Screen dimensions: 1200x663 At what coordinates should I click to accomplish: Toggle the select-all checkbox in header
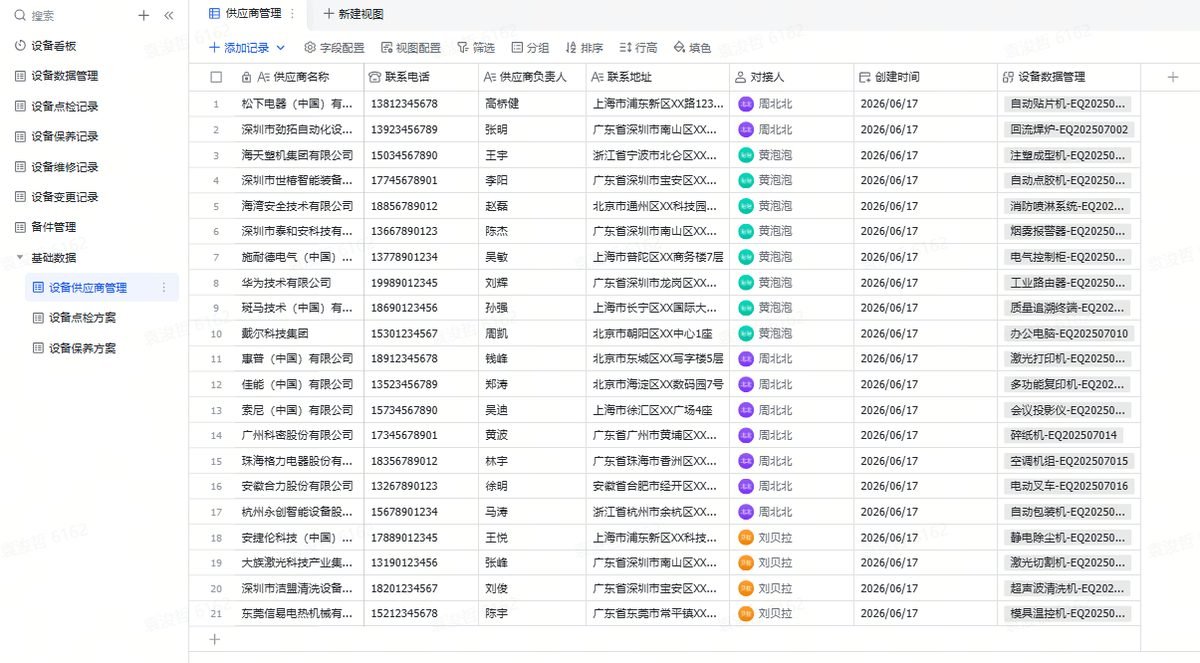[216, 77]
